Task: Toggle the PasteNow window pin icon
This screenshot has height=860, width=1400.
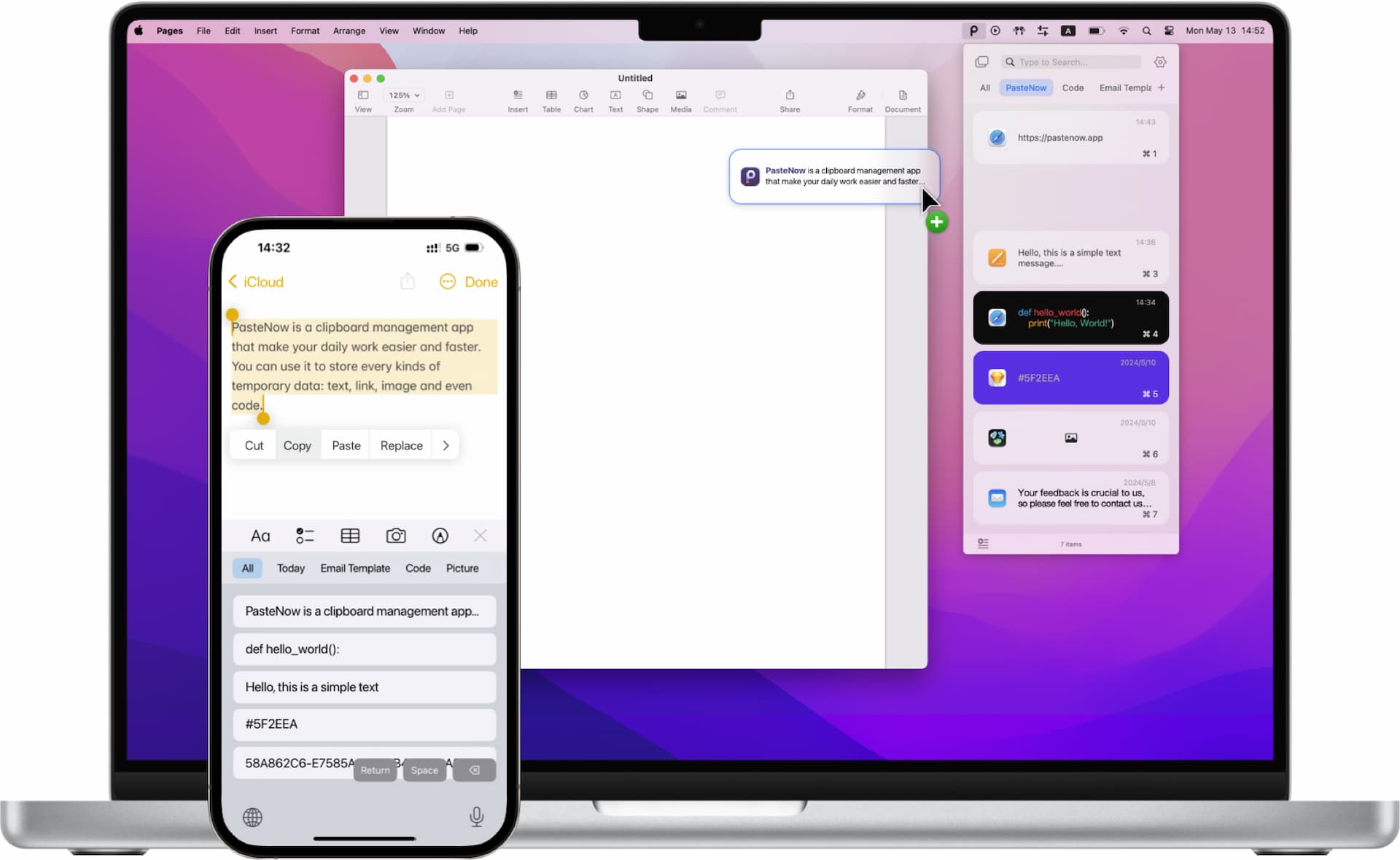Action: (x=981, y=62)
